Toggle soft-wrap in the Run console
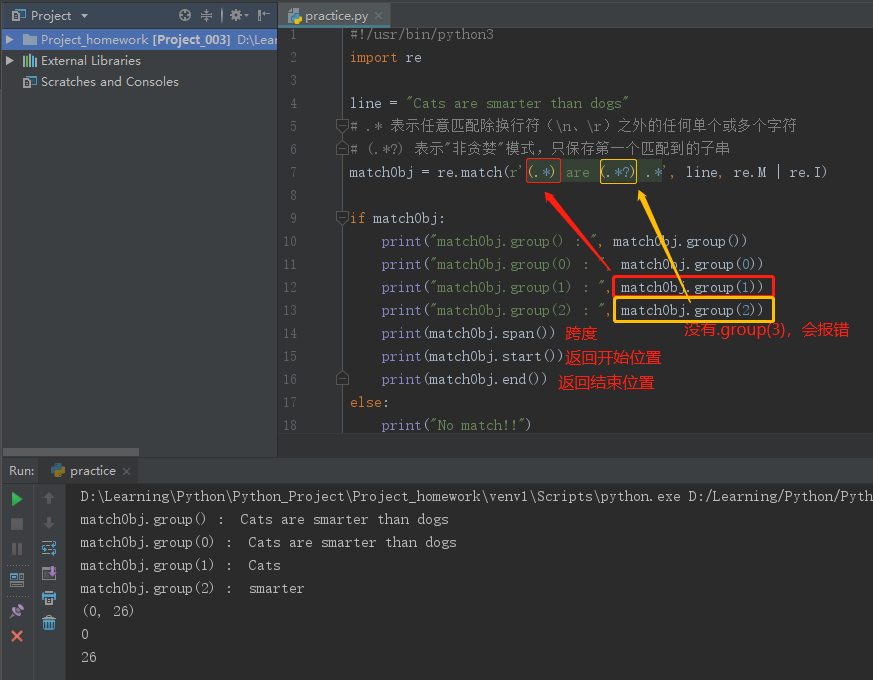The height and width of the screenshot is (680, 873). [x=49, y=547]
